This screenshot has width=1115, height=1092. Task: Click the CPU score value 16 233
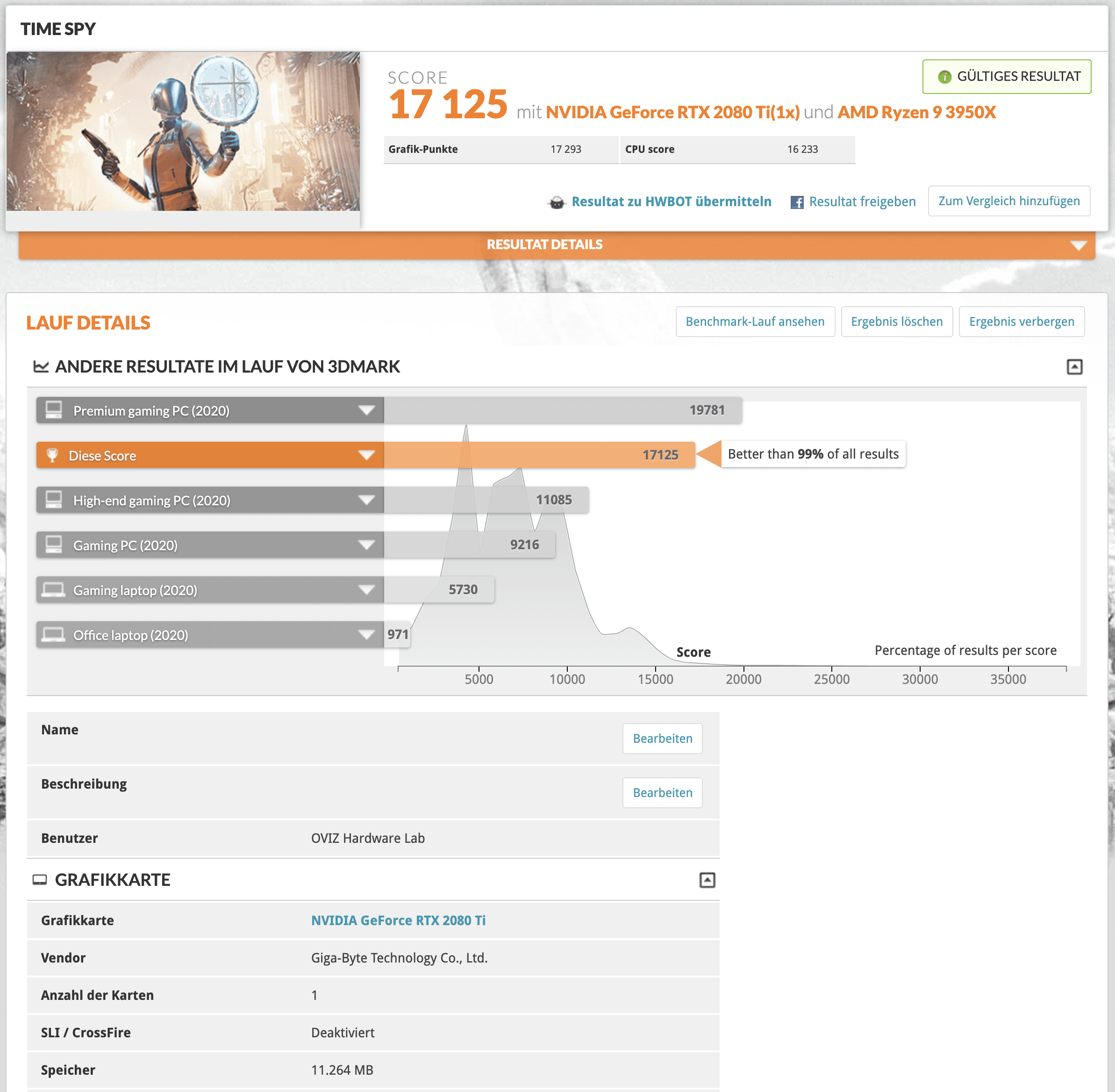802,150
